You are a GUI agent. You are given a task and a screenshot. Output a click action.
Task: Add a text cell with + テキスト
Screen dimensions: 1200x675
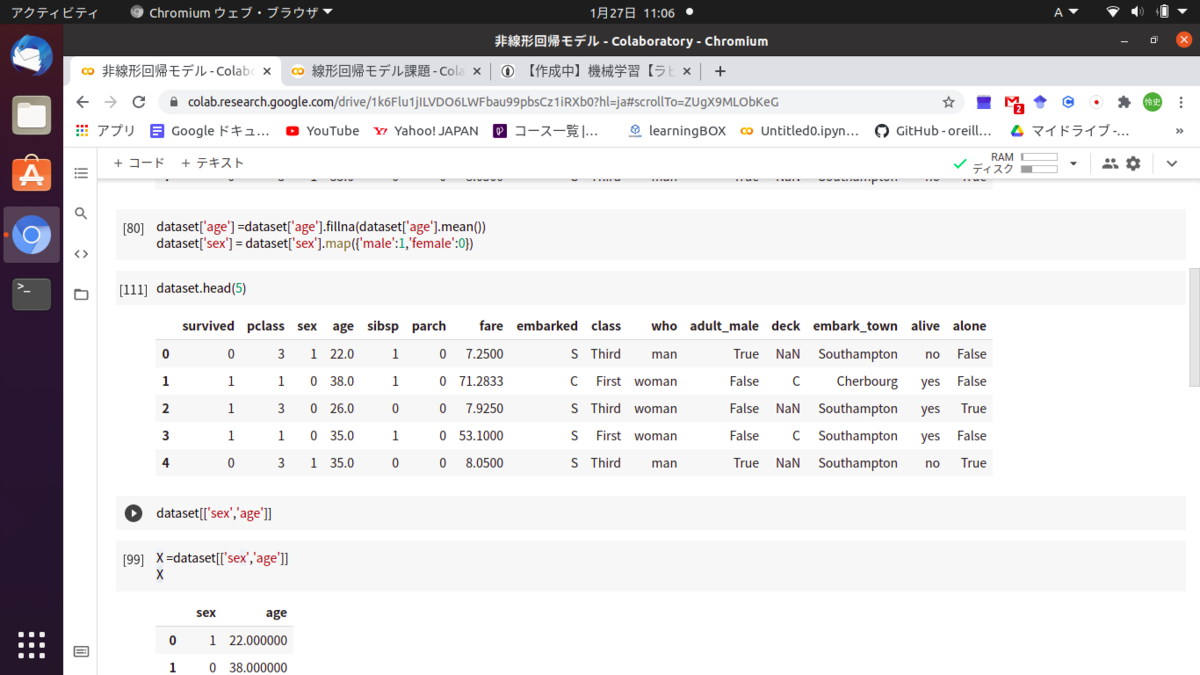tap(212, 163)
